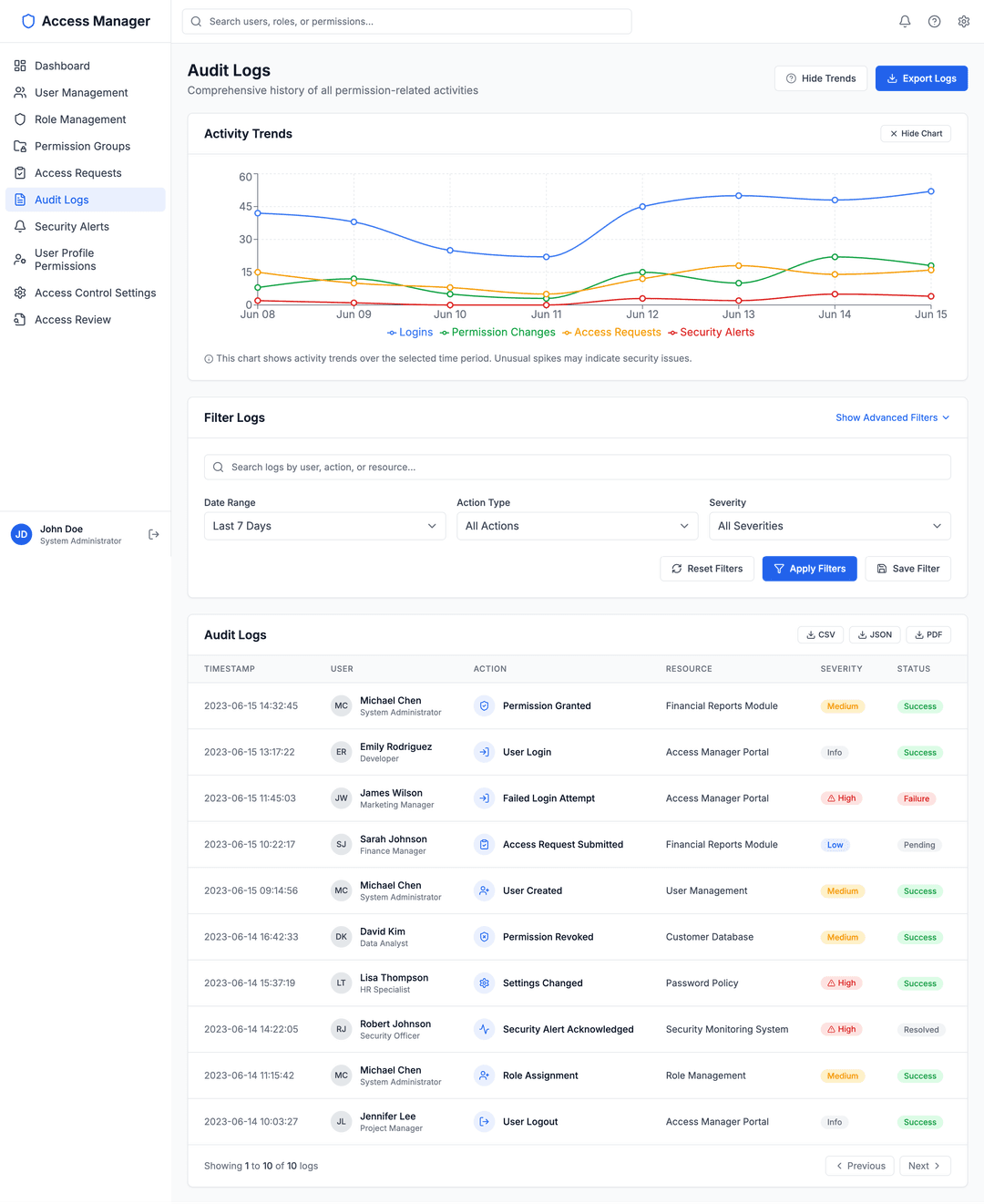Click the Access Manager shield logo
The width and height of the screenshot is (984, 1204).
(28, 21)
